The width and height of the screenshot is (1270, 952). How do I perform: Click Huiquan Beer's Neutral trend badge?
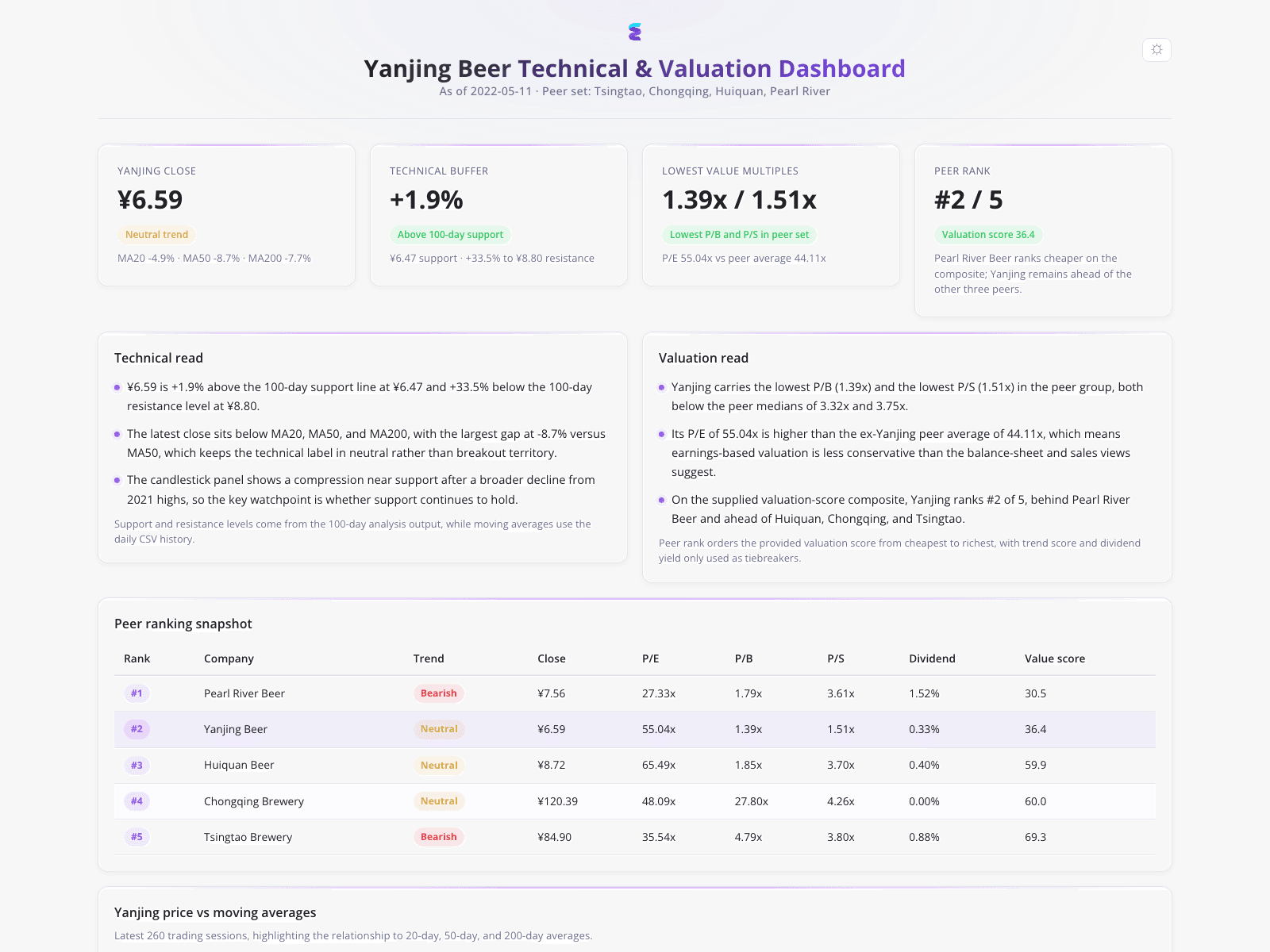tap(439, 766)
